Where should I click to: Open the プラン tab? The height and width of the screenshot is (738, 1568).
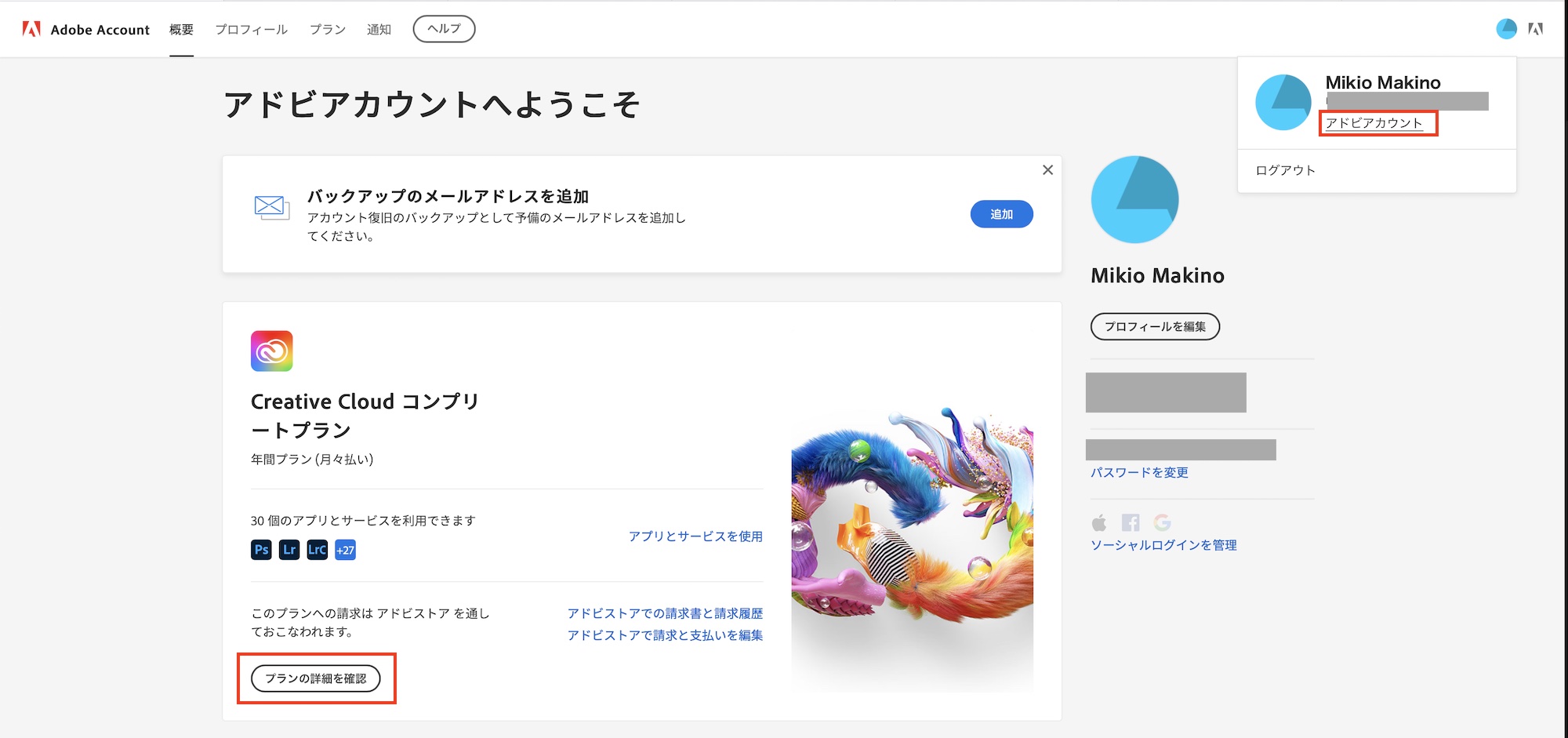pos(327,30)
